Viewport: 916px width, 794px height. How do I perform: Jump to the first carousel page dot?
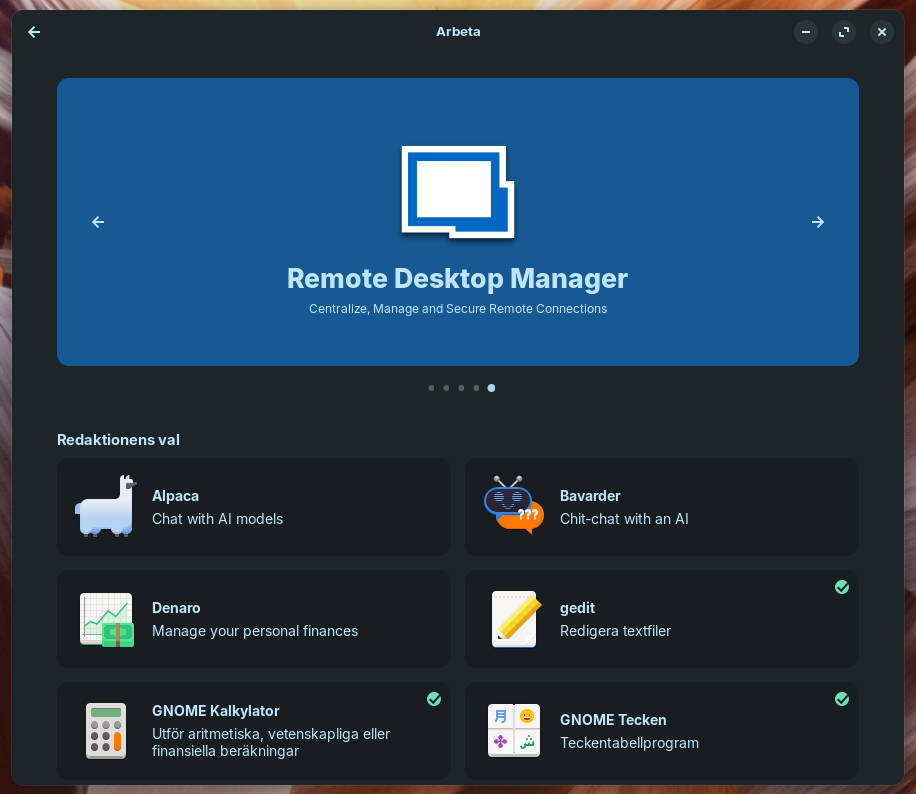click(431, 388)
